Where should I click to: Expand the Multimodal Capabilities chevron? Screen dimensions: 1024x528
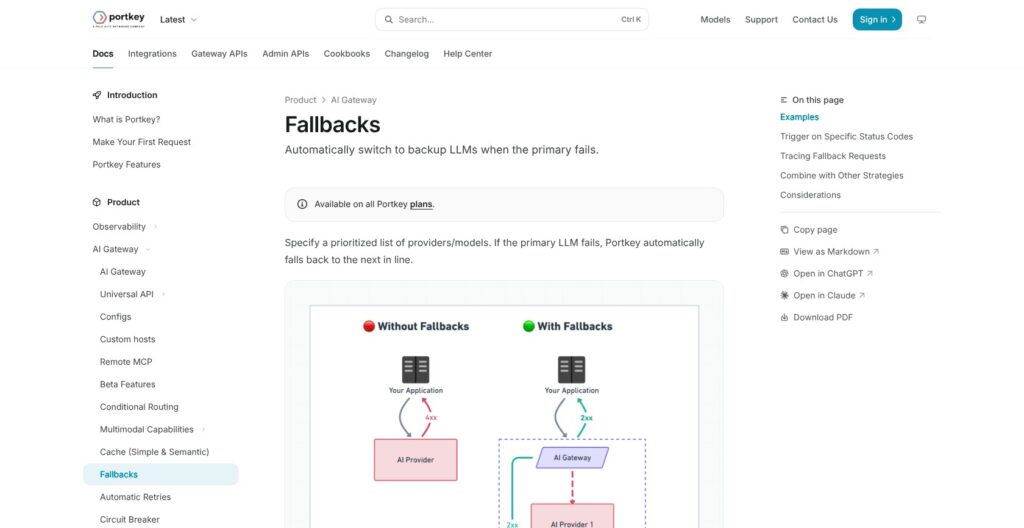point(203,429)
